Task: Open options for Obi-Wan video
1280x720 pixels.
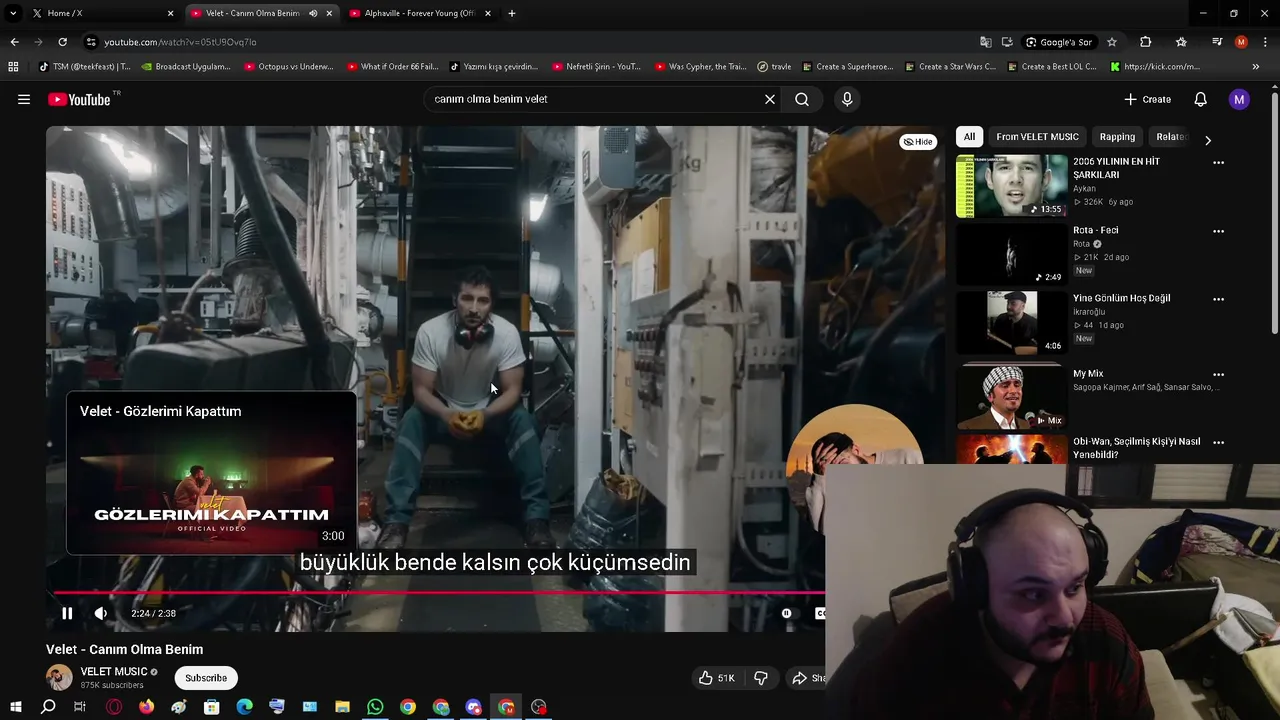Action: point(1218,442)
